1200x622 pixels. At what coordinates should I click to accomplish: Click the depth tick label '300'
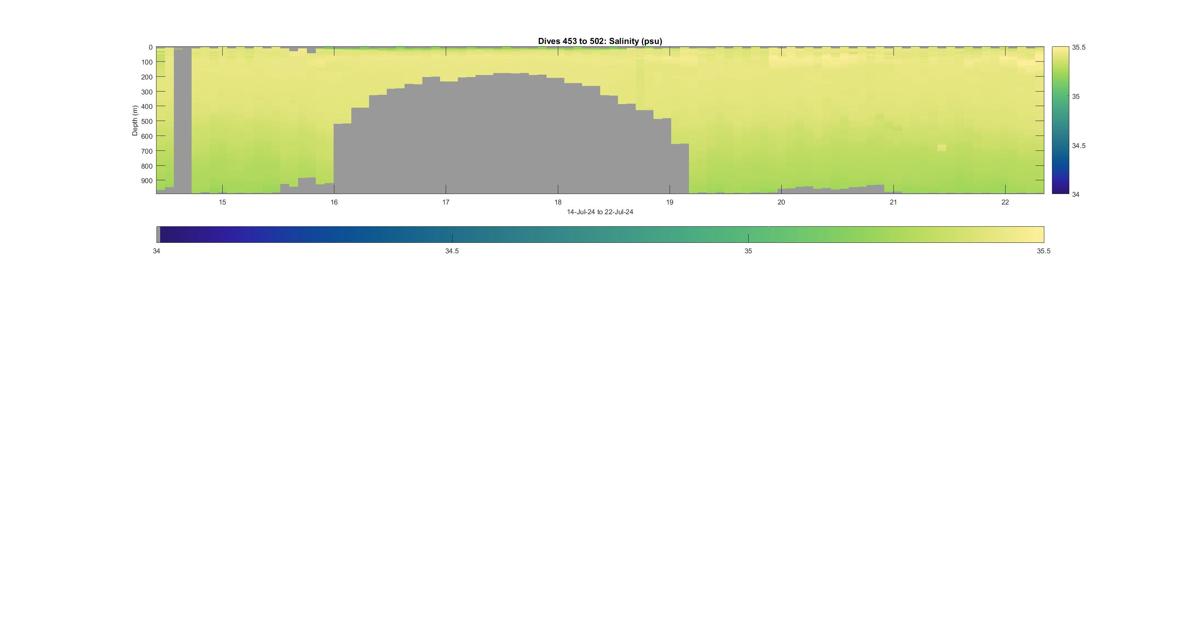tap(146, 92)
